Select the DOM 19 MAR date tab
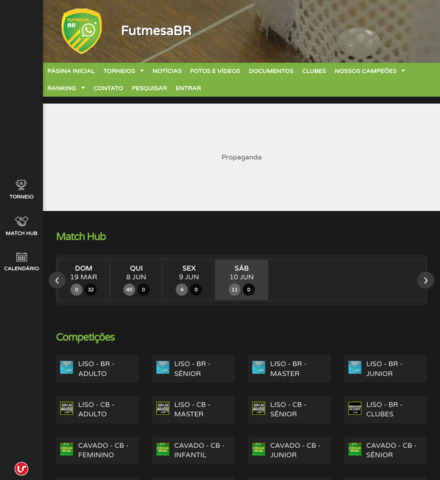 point(84,280)
